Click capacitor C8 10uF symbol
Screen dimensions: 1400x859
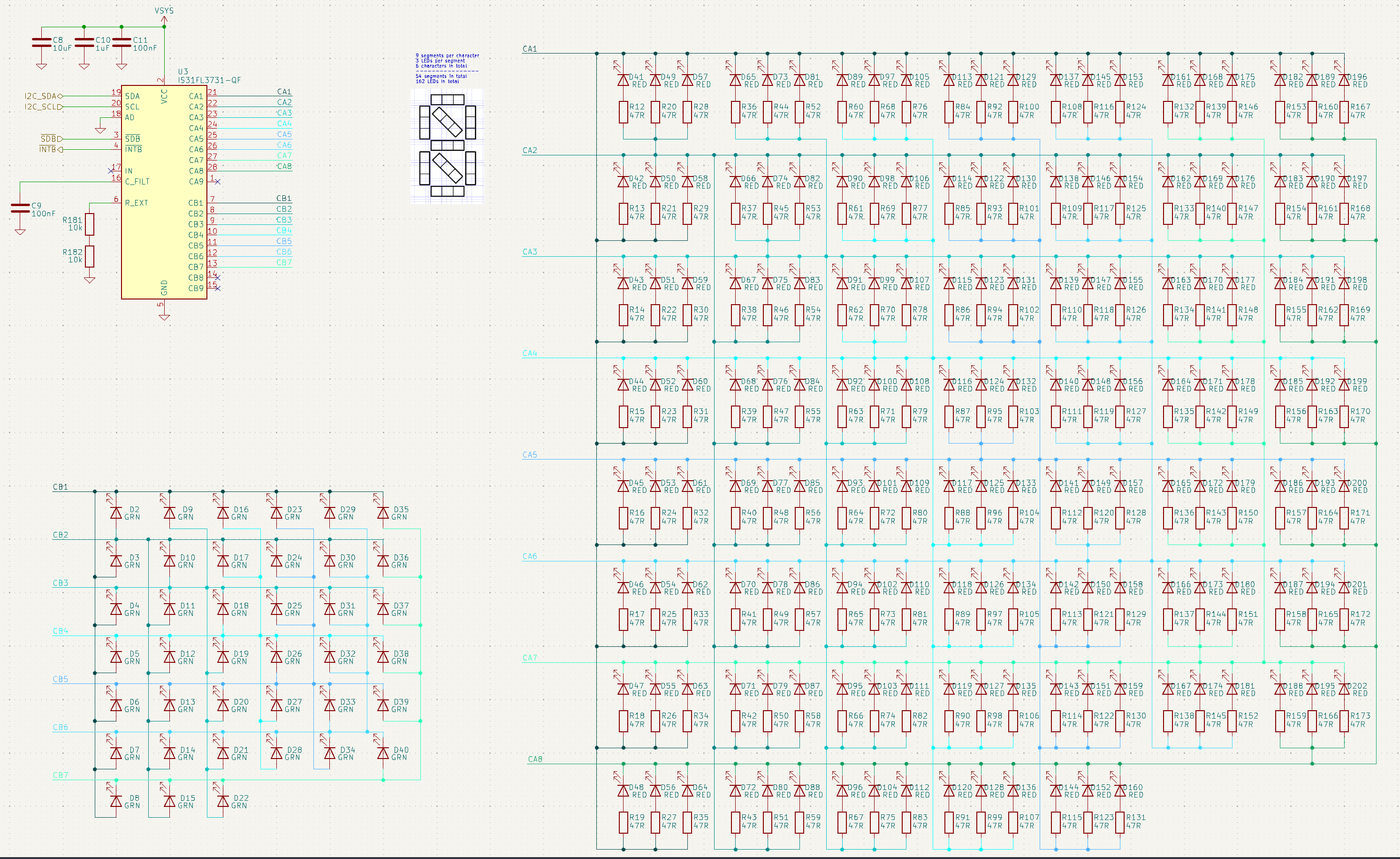click(x=41, y=43)
